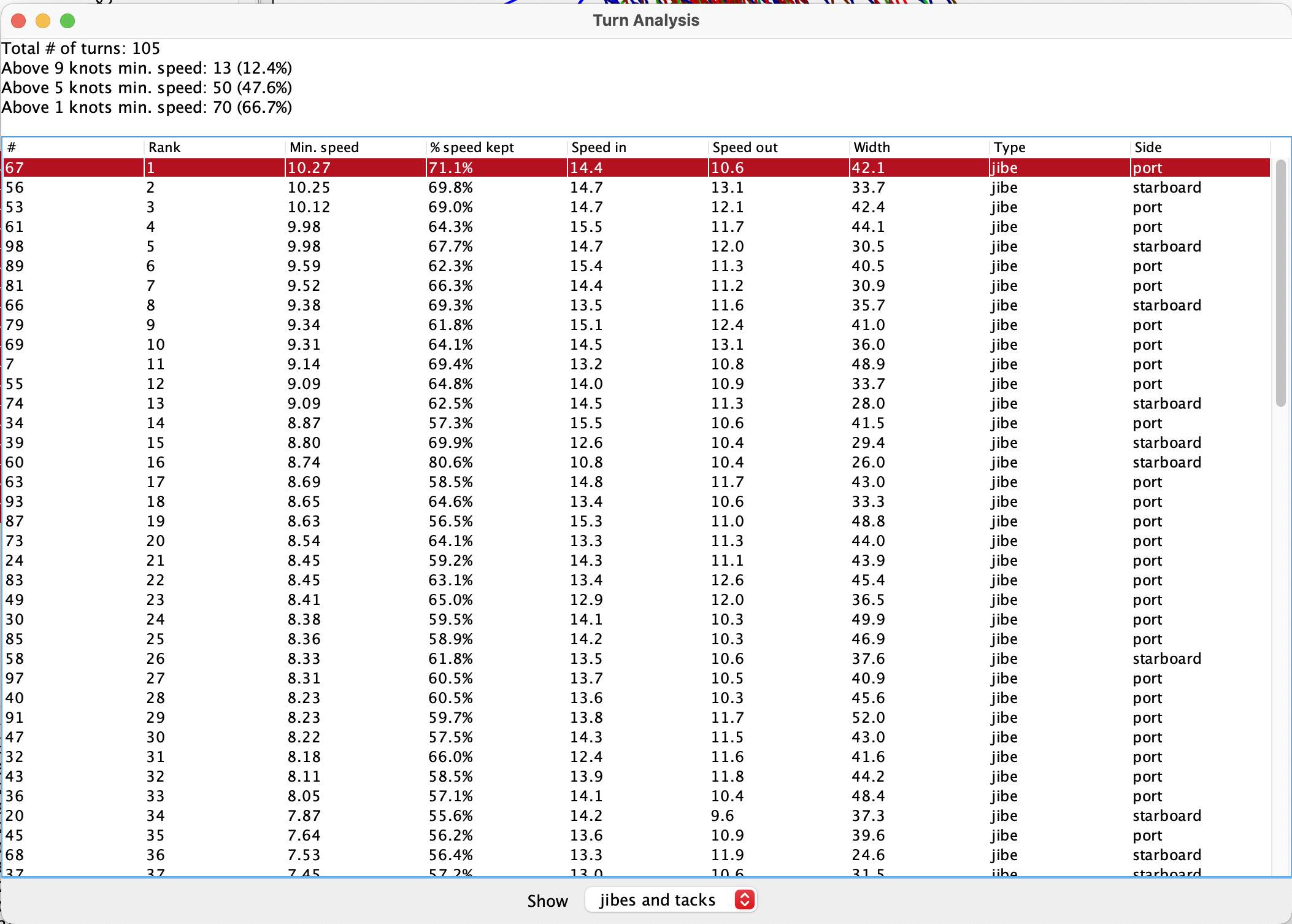Click the Speed out column header
The width and height of the screenshot is (1292, 924).
coord(745,147)
